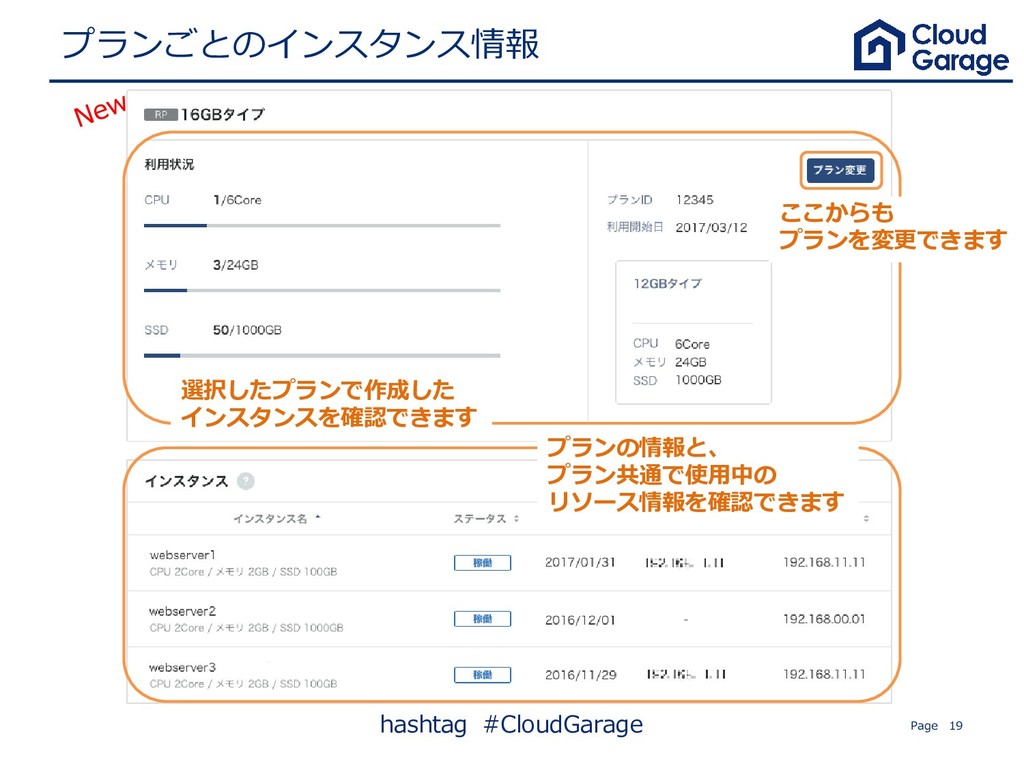Click the date 2017/01/31
Screen dimensions: 1024x768
click(581, 562)
